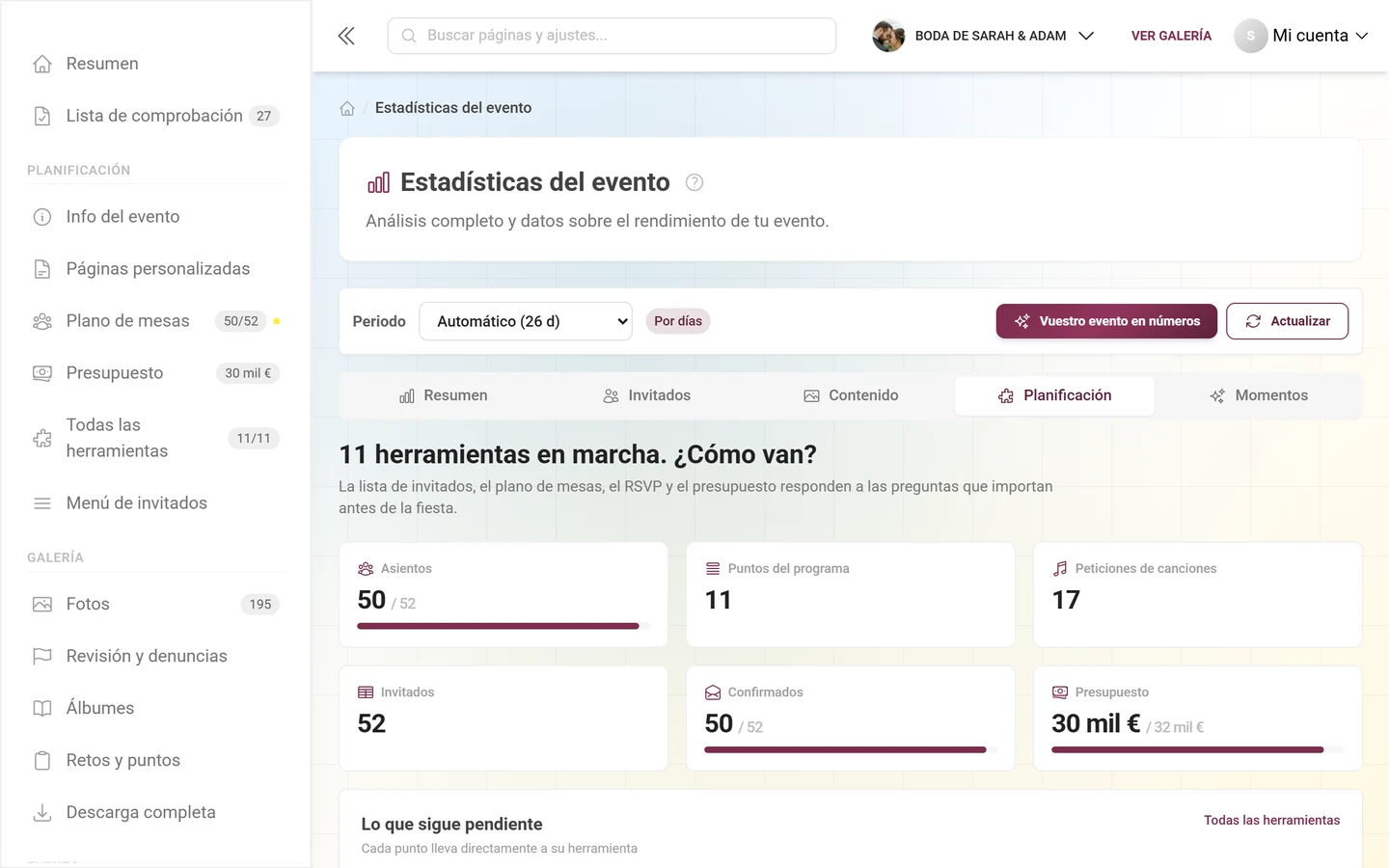1389x868 pixels.
Task: Click the Invitados 52 stat card
Action: (x=504, y=719)
